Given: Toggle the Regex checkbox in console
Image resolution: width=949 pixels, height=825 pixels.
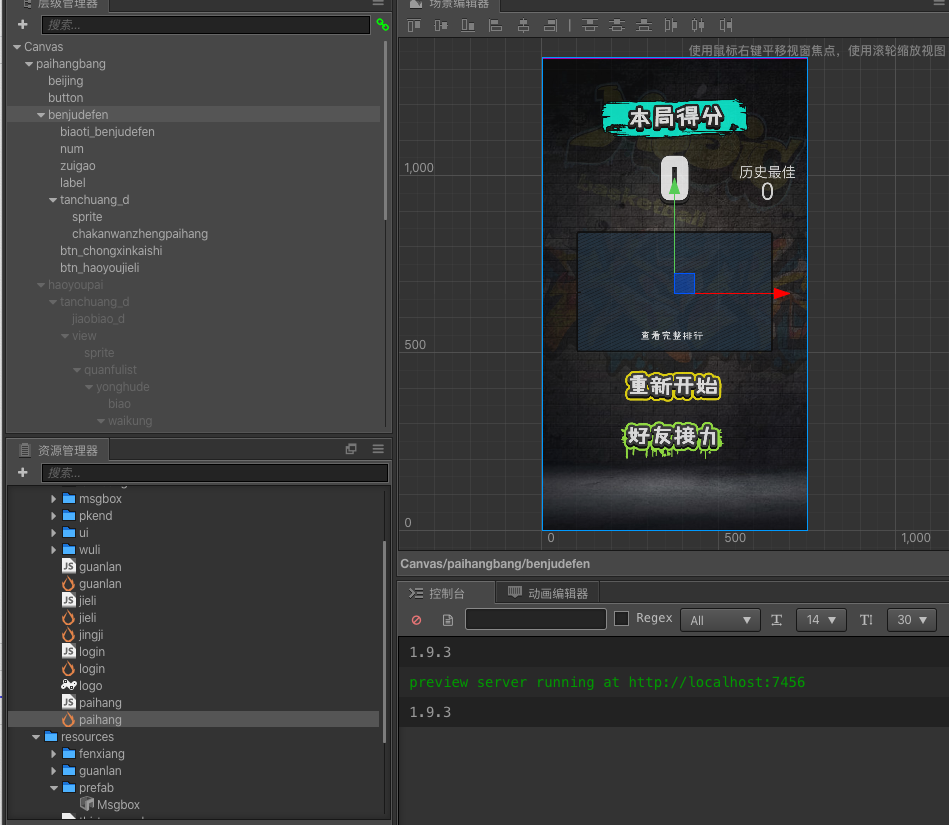Looking at the screenshot, I should (x=622, y=619).
